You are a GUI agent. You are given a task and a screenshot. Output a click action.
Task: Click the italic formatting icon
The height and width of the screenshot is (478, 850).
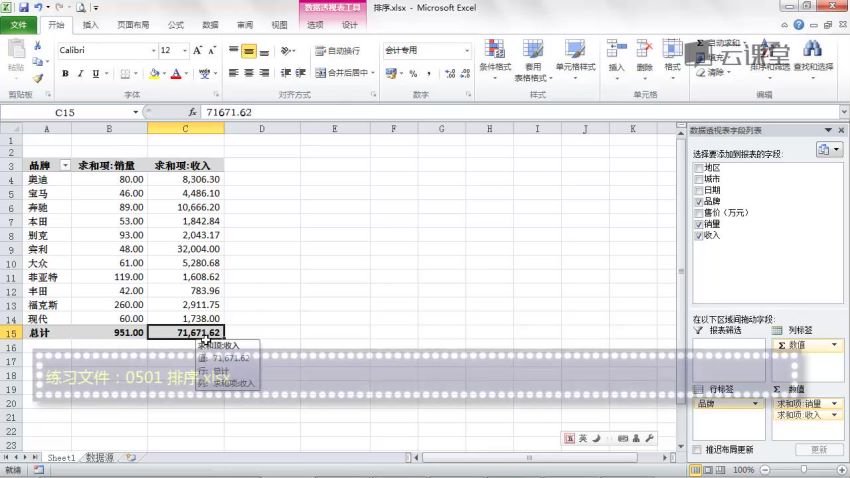pyautogui.click(x=81, y=73)
